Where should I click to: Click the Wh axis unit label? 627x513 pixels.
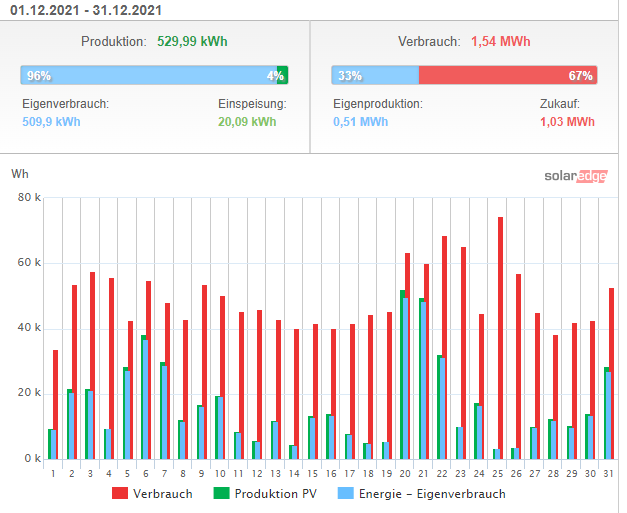tap(20, 174)
